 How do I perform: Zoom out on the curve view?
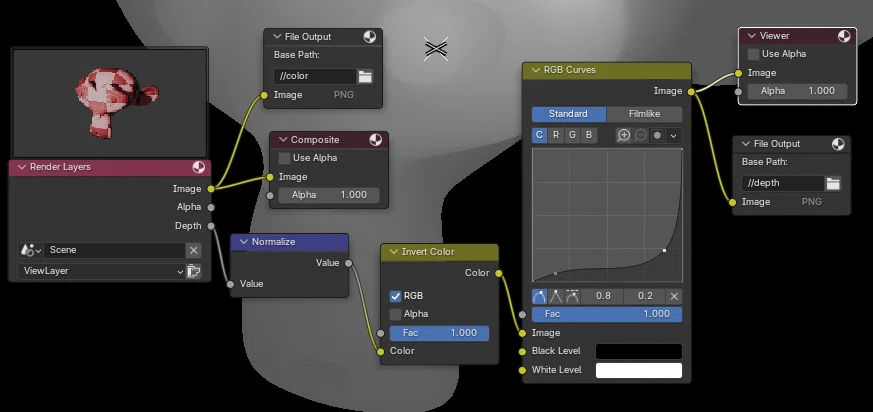pos(640,135)
